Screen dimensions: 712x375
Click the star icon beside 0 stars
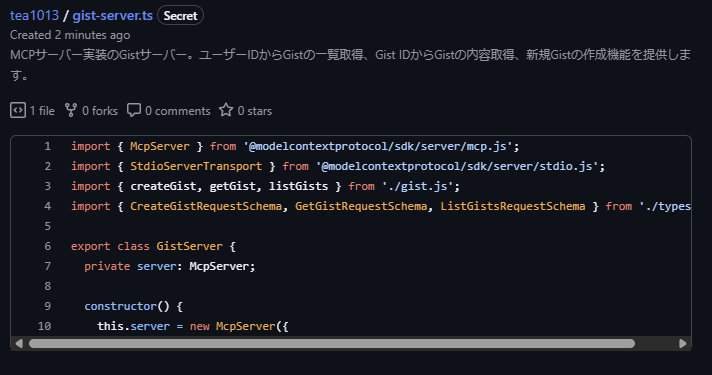(x=226, y=110)
